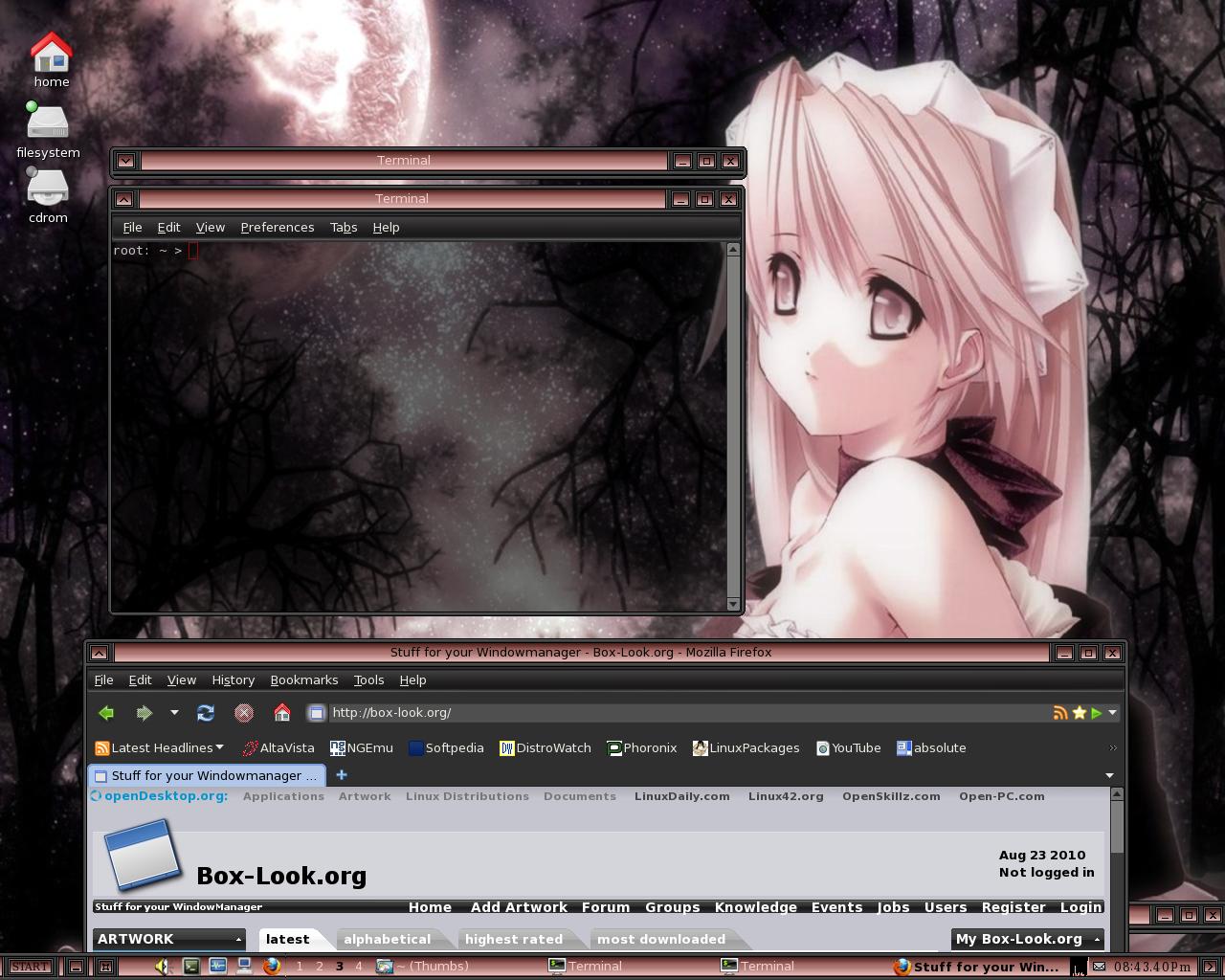Click the mail envelope tray icon
Viewport: 1225px width, 980px height.
(x=1099, y=967)
